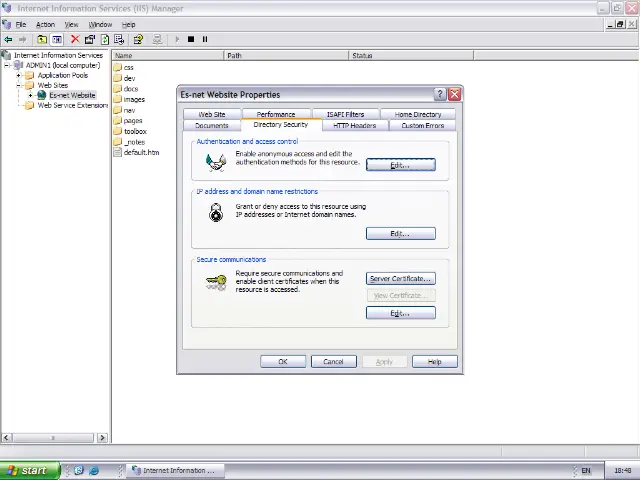The height and width of the screenshot is (480, 640).
Task: Click the dialog's Help button
Action: click(x=435, y=362)
